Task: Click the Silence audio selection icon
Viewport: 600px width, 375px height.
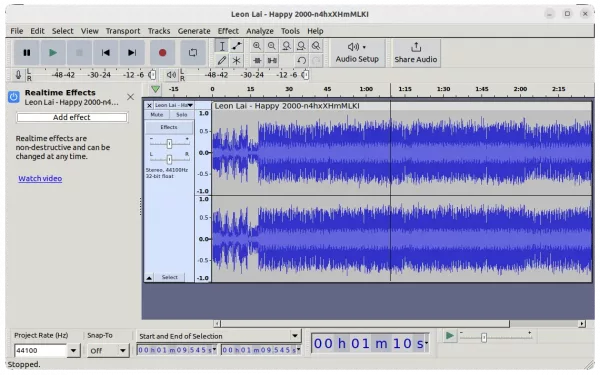Action: pos(272,60)
